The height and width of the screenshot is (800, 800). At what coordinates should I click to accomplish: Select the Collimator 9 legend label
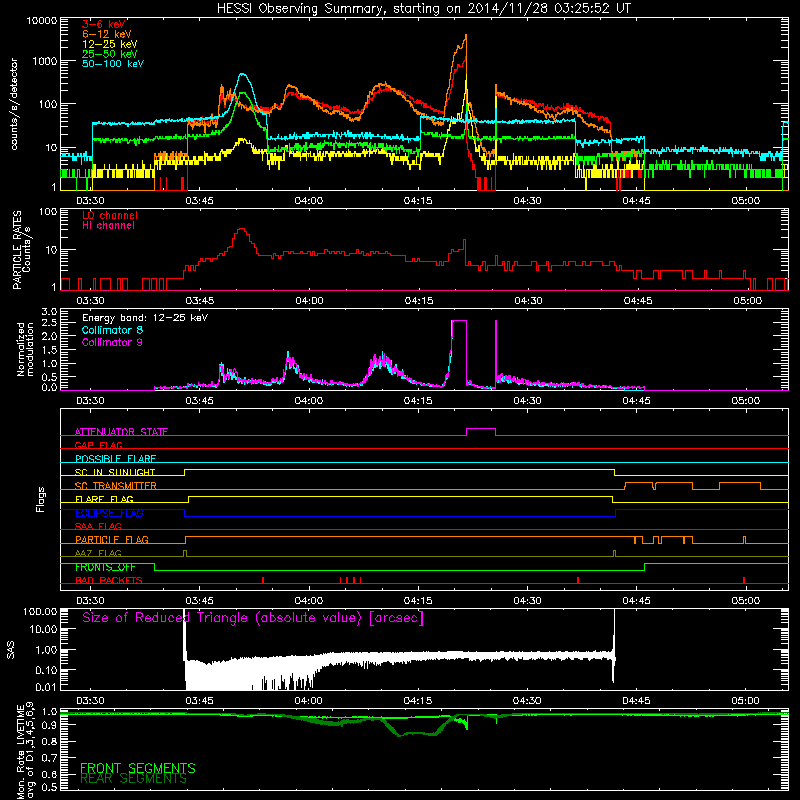tap(112, 342)
